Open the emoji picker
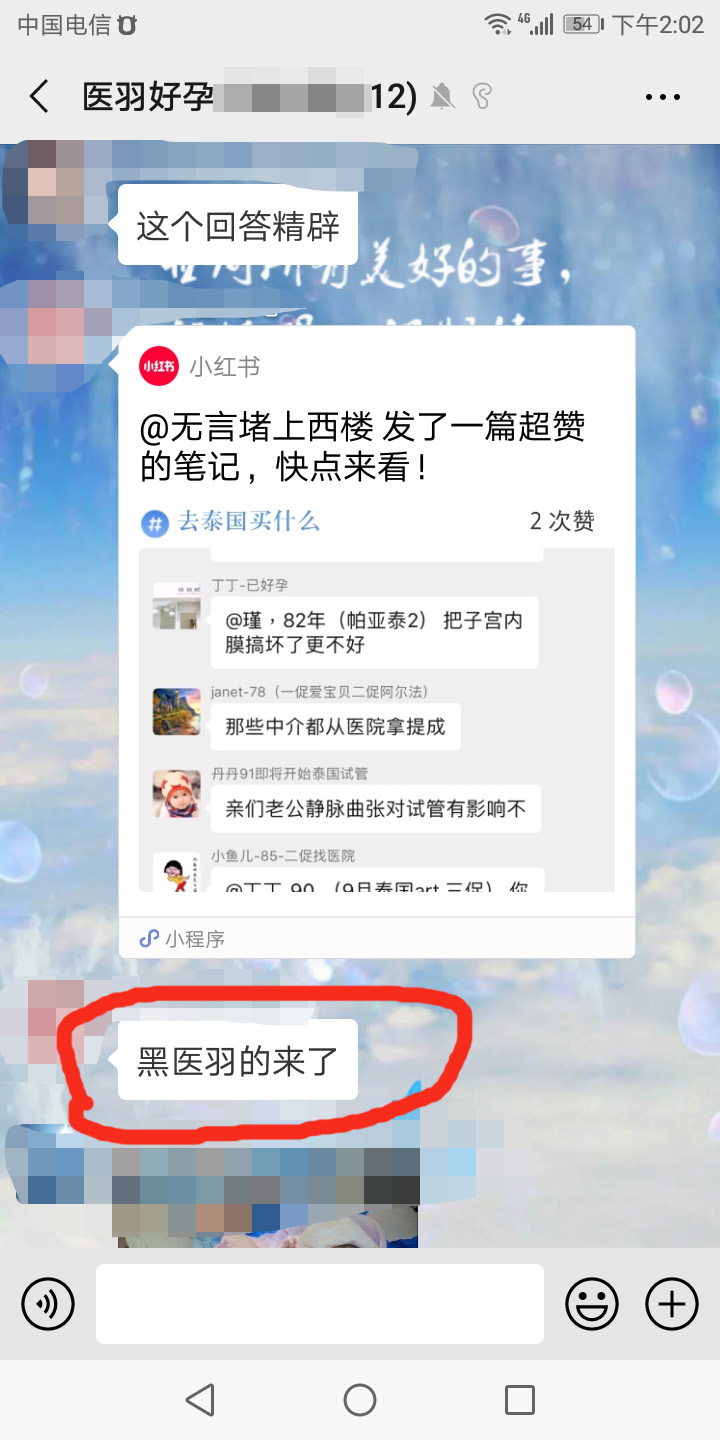Viewport: 720px width, 1440px height. pos(592,1304)
